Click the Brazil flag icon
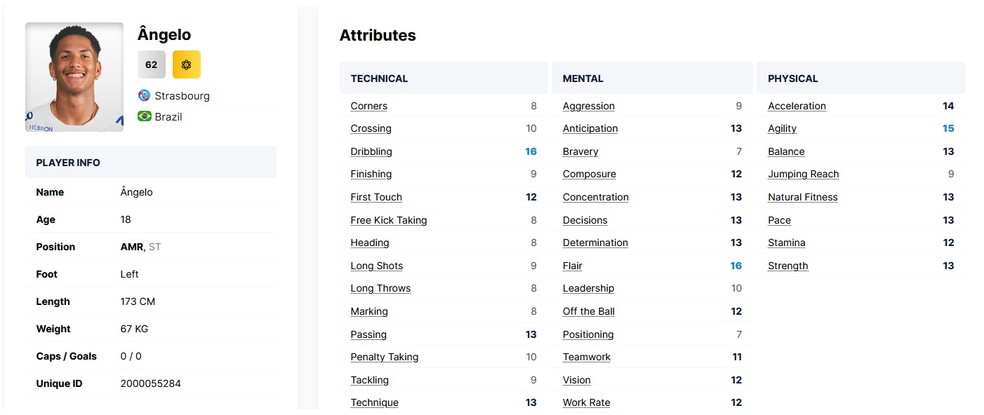Screen dimensions: 984x415 tap(144, 117)
